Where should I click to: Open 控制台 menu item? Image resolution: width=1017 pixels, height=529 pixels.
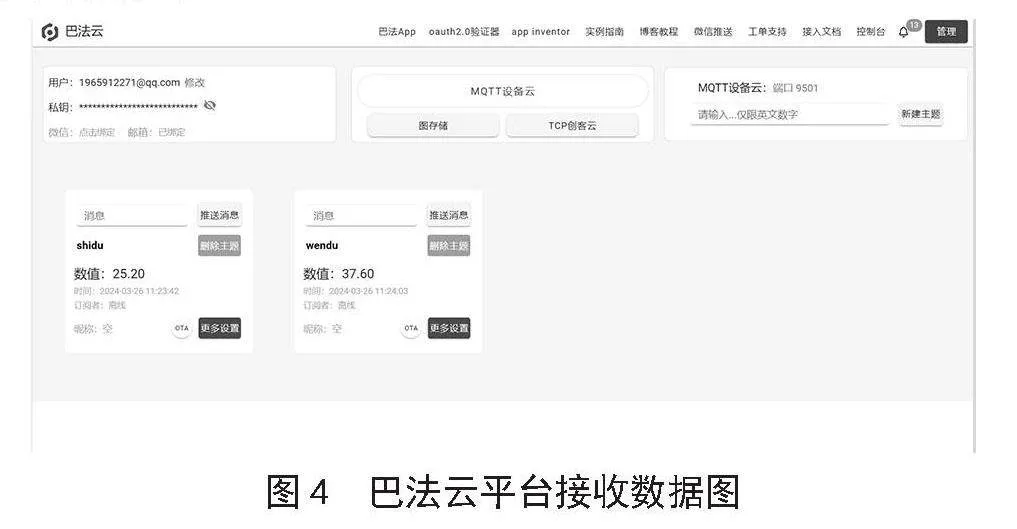coord(870,32)
